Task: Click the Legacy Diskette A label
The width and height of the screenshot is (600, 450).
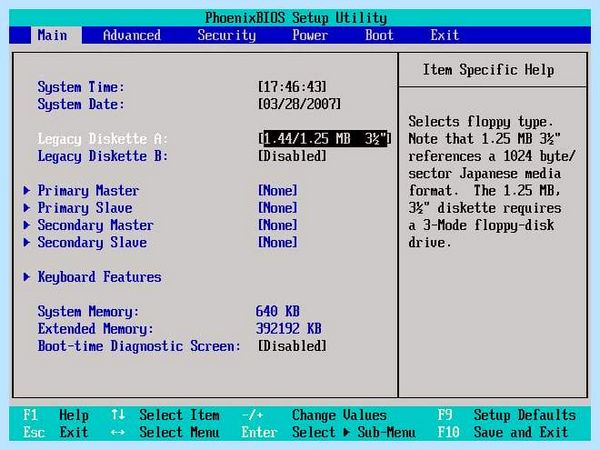Action: (103, 139)
